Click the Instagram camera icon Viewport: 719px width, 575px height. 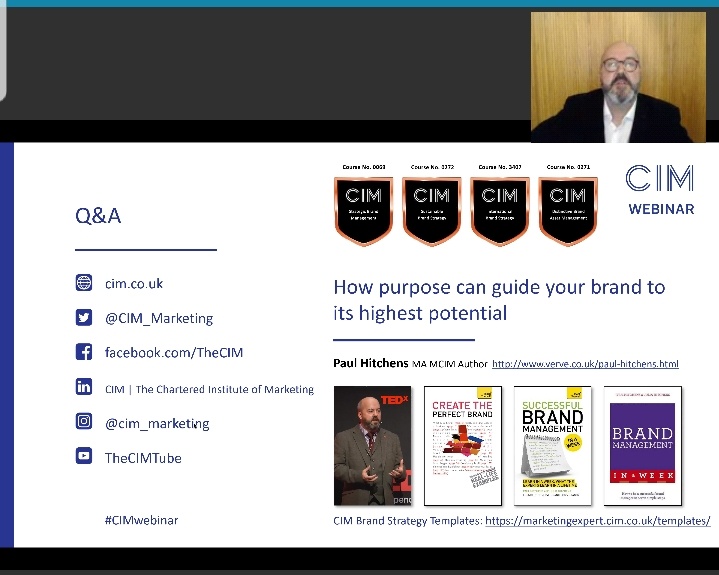pos(84,421)
